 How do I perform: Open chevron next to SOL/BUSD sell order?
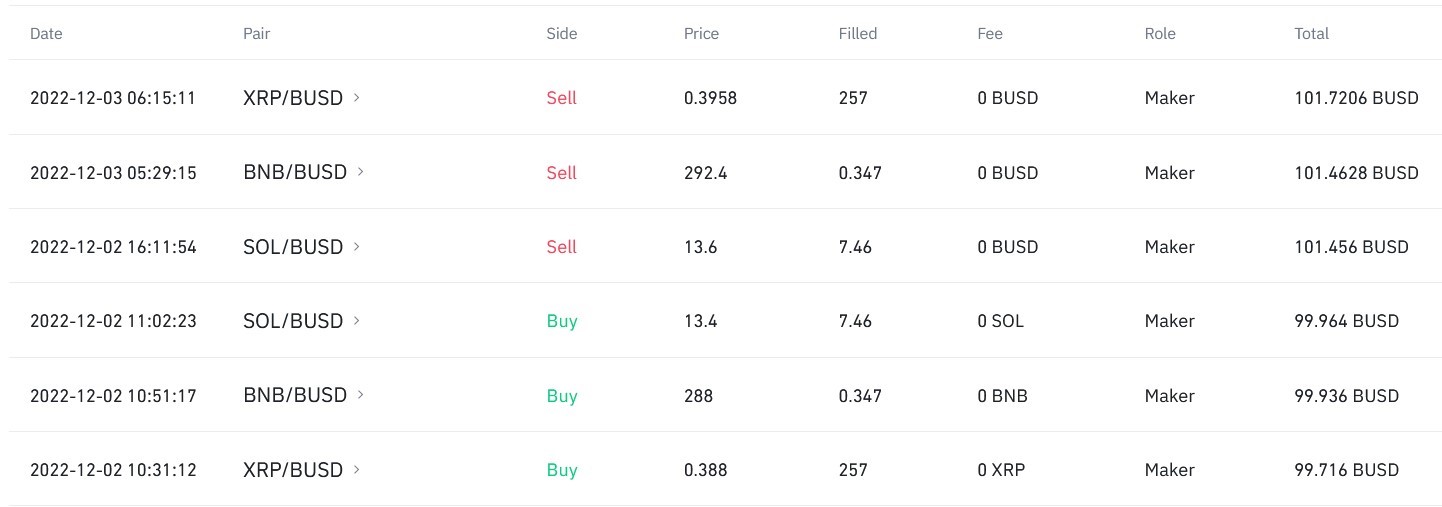(358, 246)
